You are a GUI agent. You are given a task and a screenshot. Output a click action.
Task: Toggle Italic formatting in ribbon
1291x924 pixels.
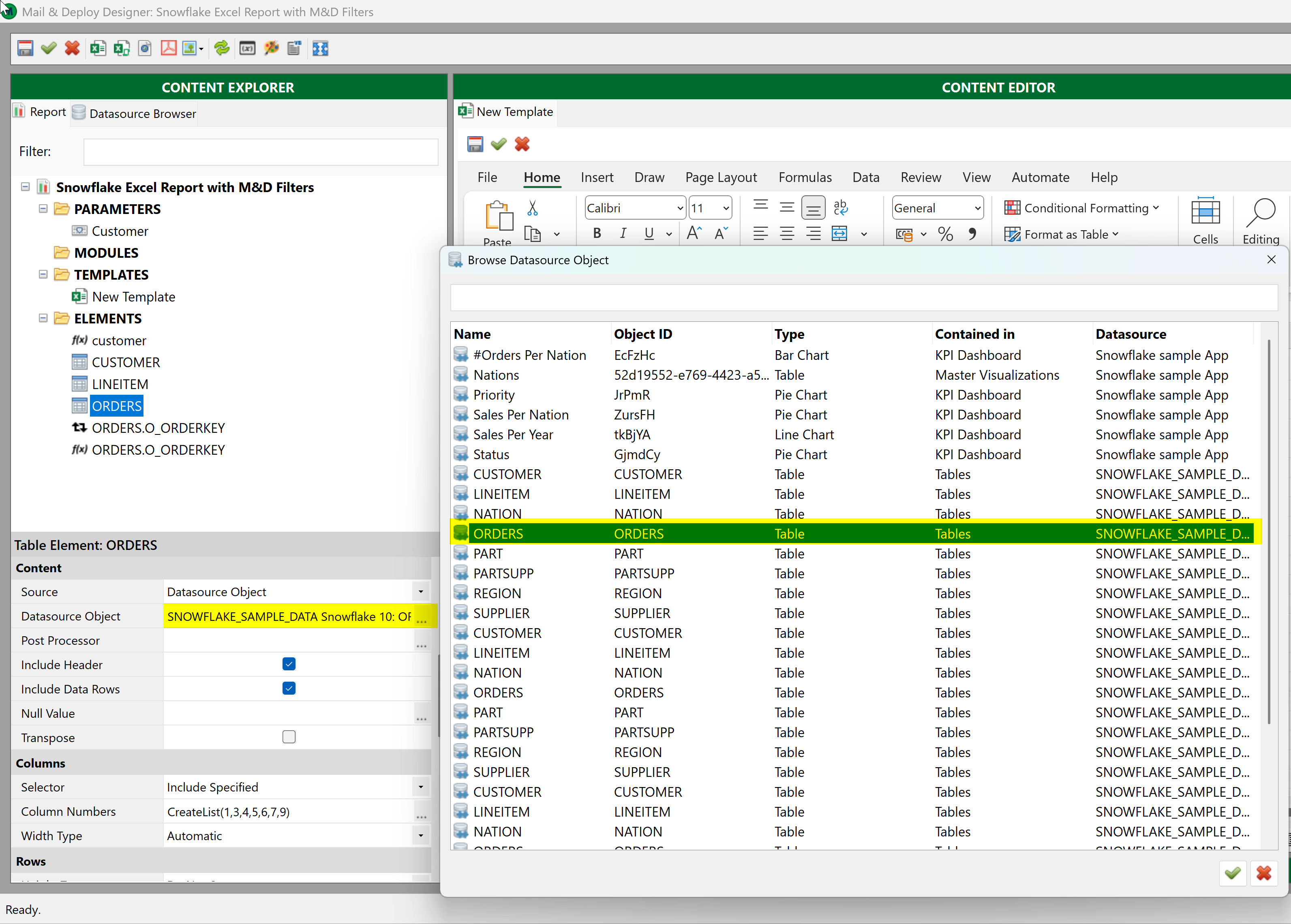pos(623,233)
